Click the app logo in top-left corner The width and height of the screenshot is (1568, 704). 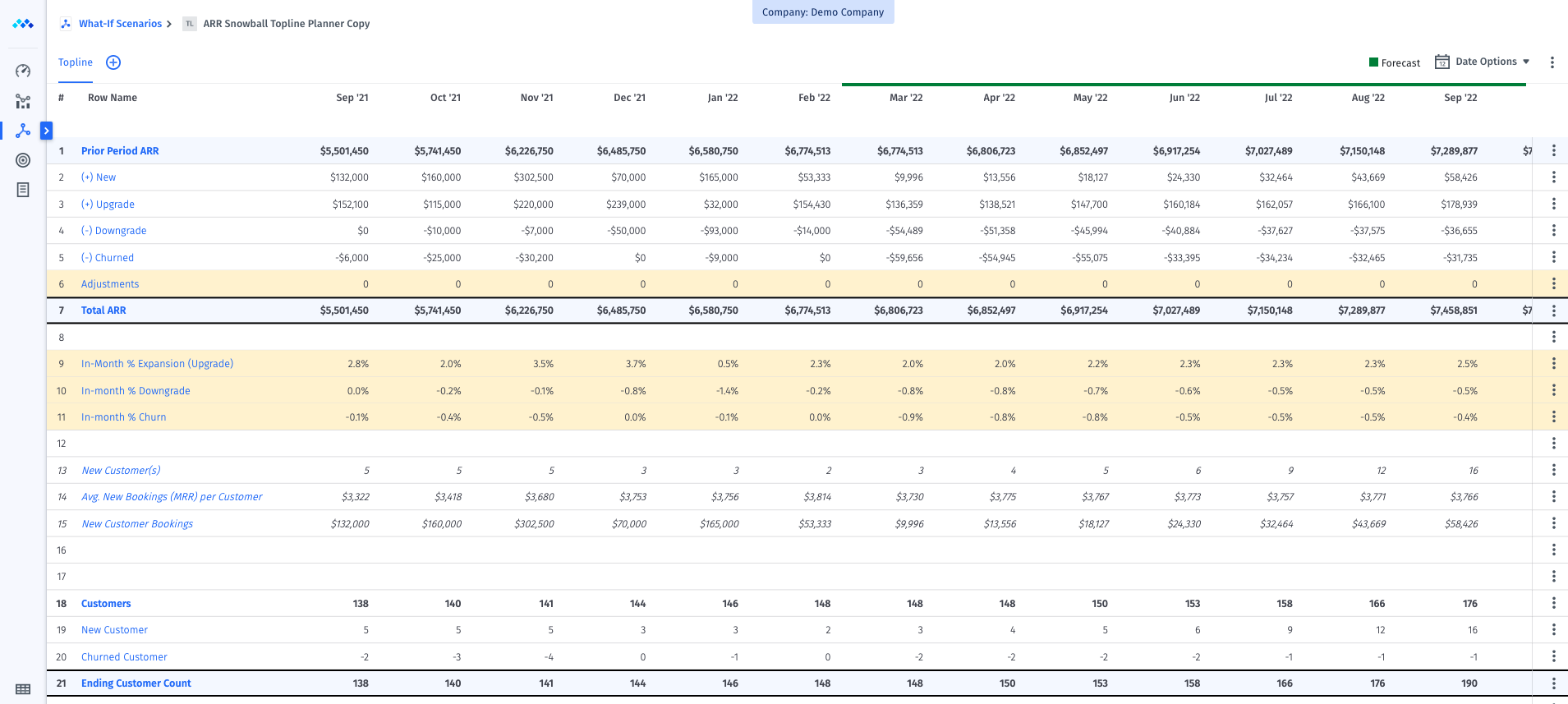[23, 24]
